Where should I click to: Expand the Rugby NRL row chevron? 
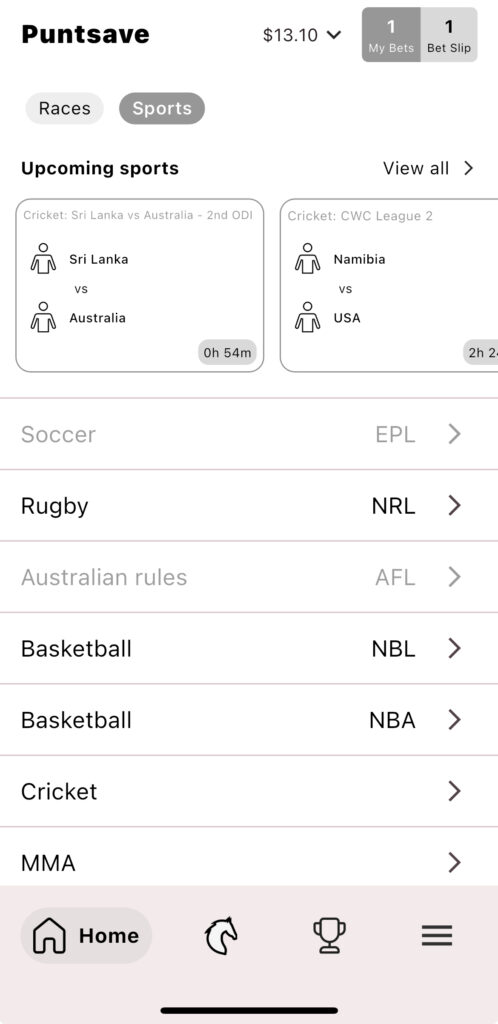tap(454, 505)
